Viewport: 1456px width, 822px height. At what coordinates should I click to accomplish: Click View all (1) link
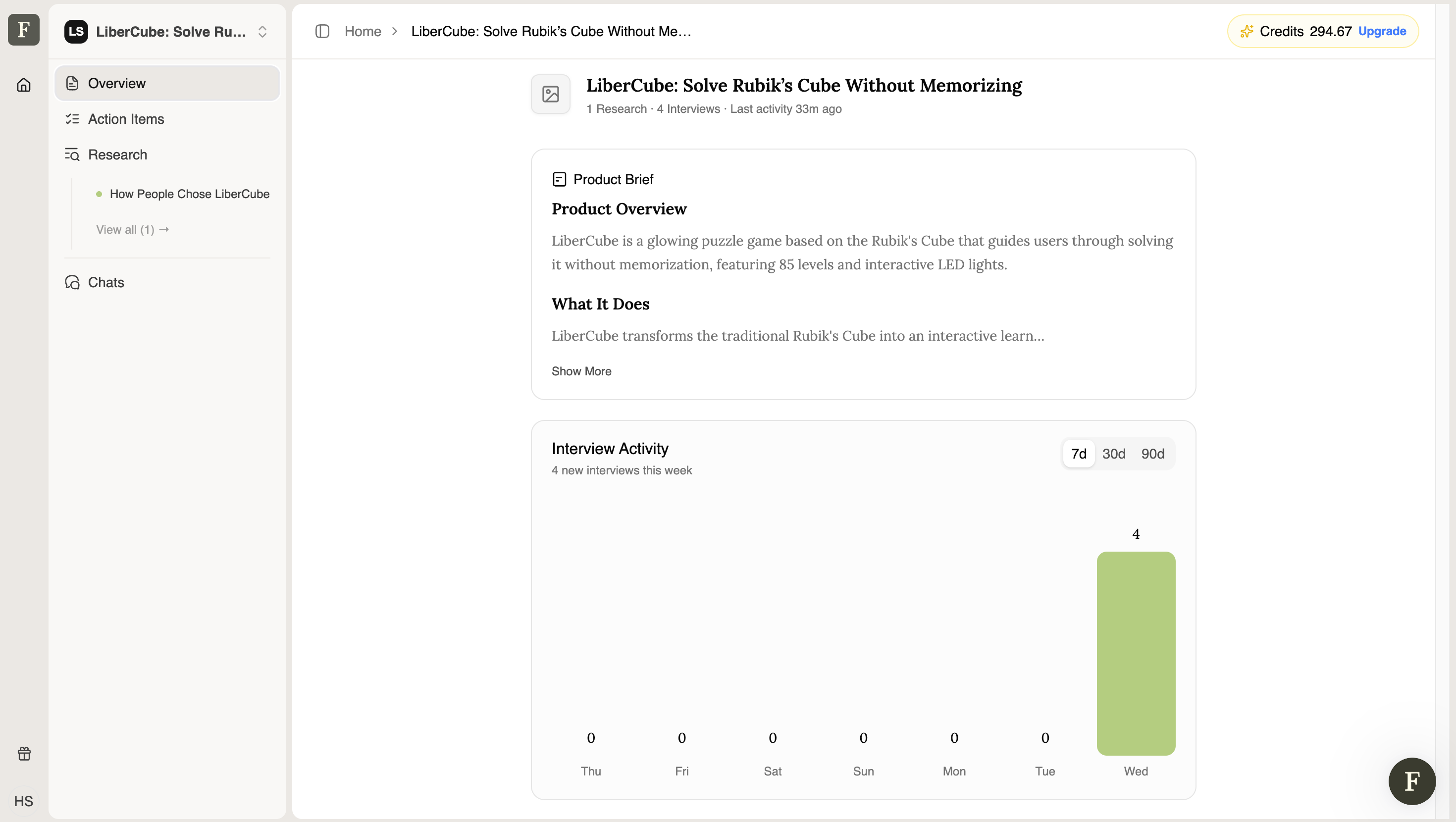click(x=133, y=230)
